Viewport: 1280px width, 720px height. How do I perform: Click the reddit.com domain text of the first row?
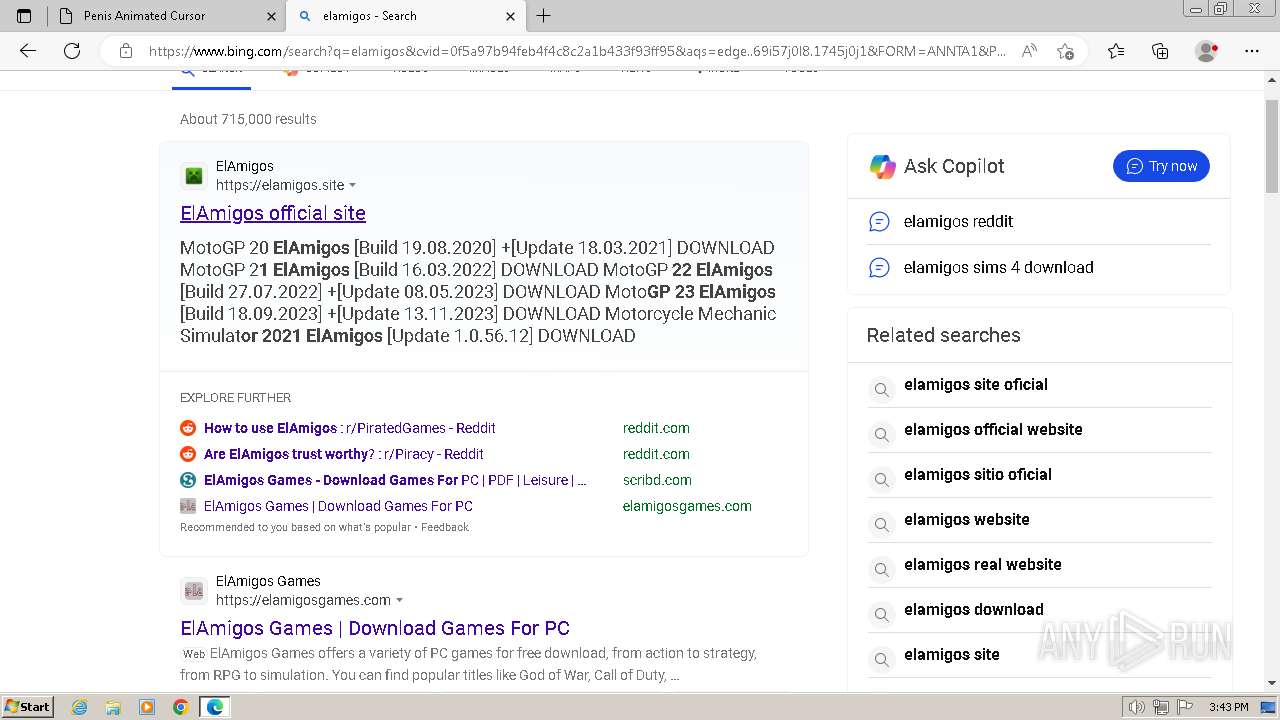[656, 428]
